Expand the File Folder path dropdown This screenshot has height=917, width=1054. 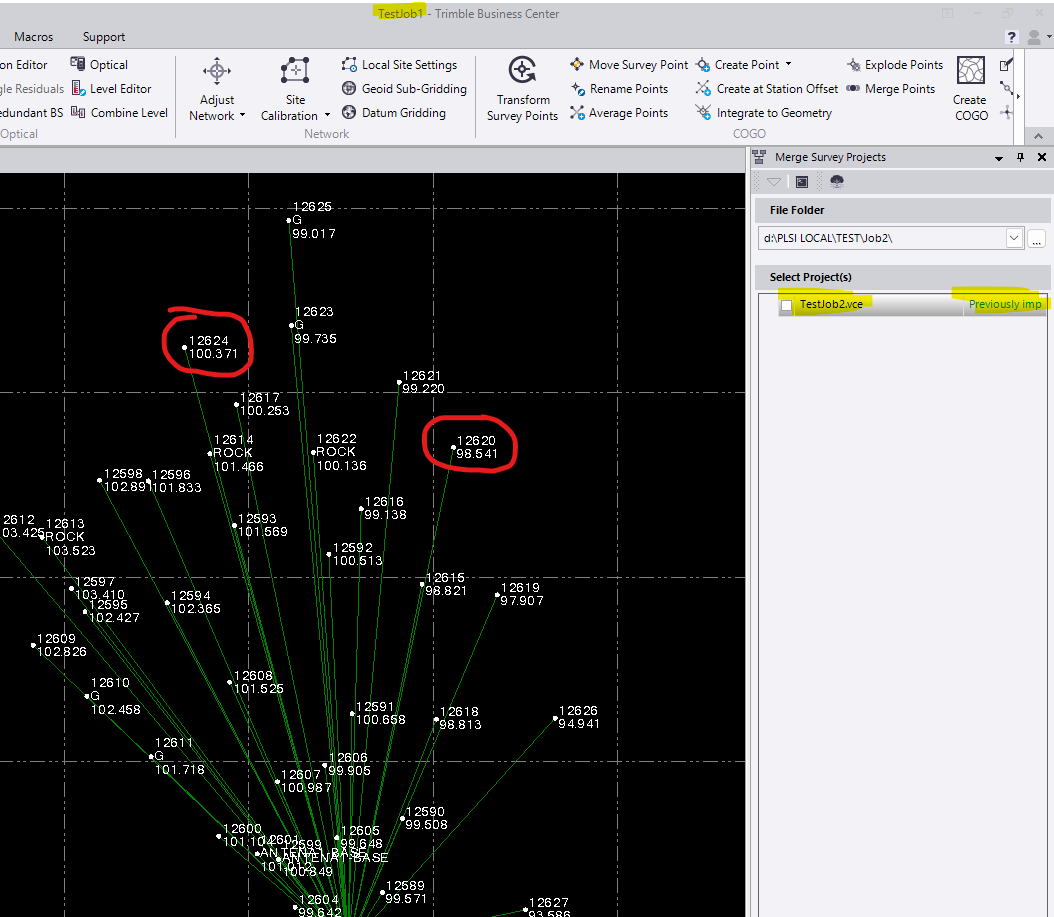pyautogui.click(x=1014, y=238)
